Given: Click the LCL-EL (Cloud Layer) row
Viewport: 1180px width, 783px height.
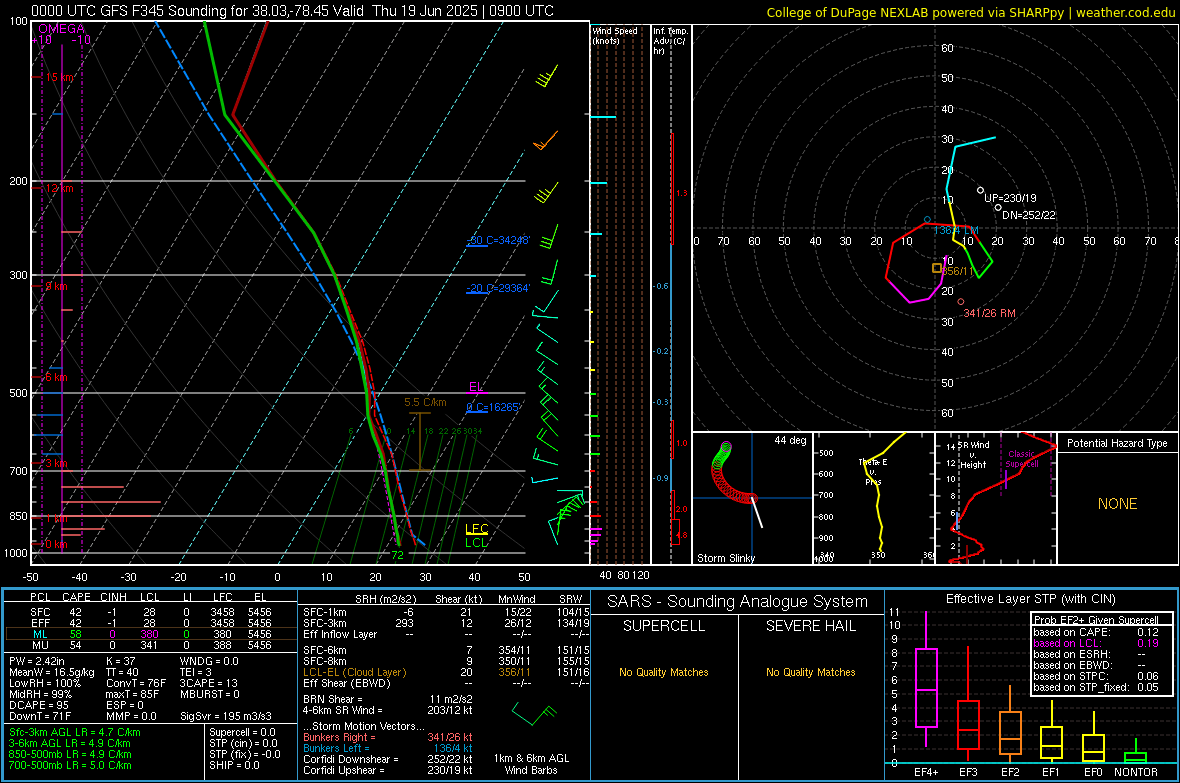Looking at the screenshot, I should coord(446,672).
